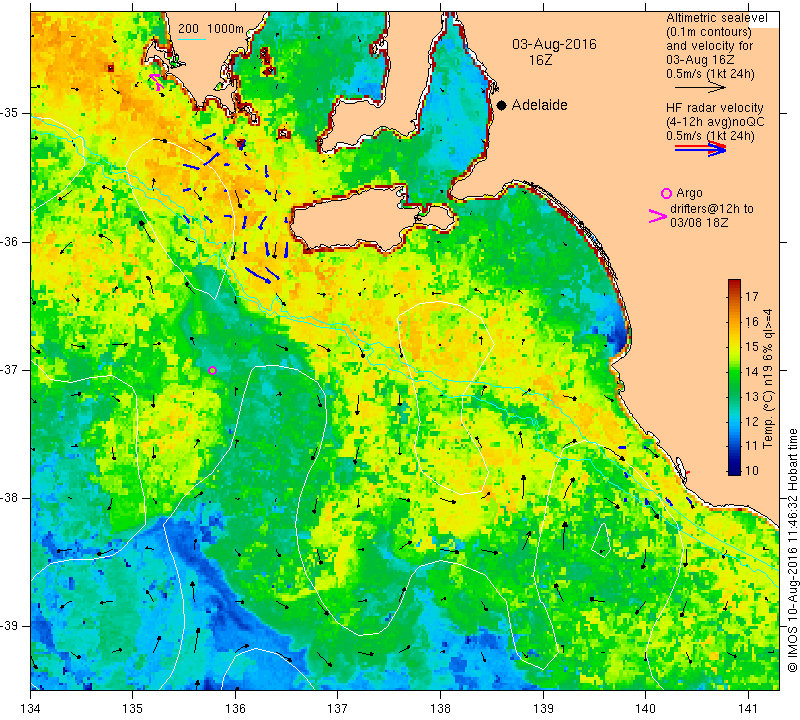Click the red-blue HF radar velocity arrow in the legend
The image size is (800, 720).
point(700,148)
